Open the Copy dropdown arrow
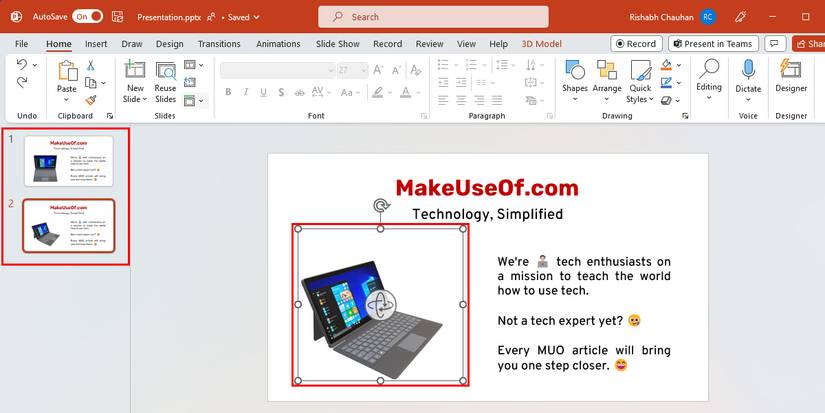Screen dimensions: 825x413 click(103, 83)
